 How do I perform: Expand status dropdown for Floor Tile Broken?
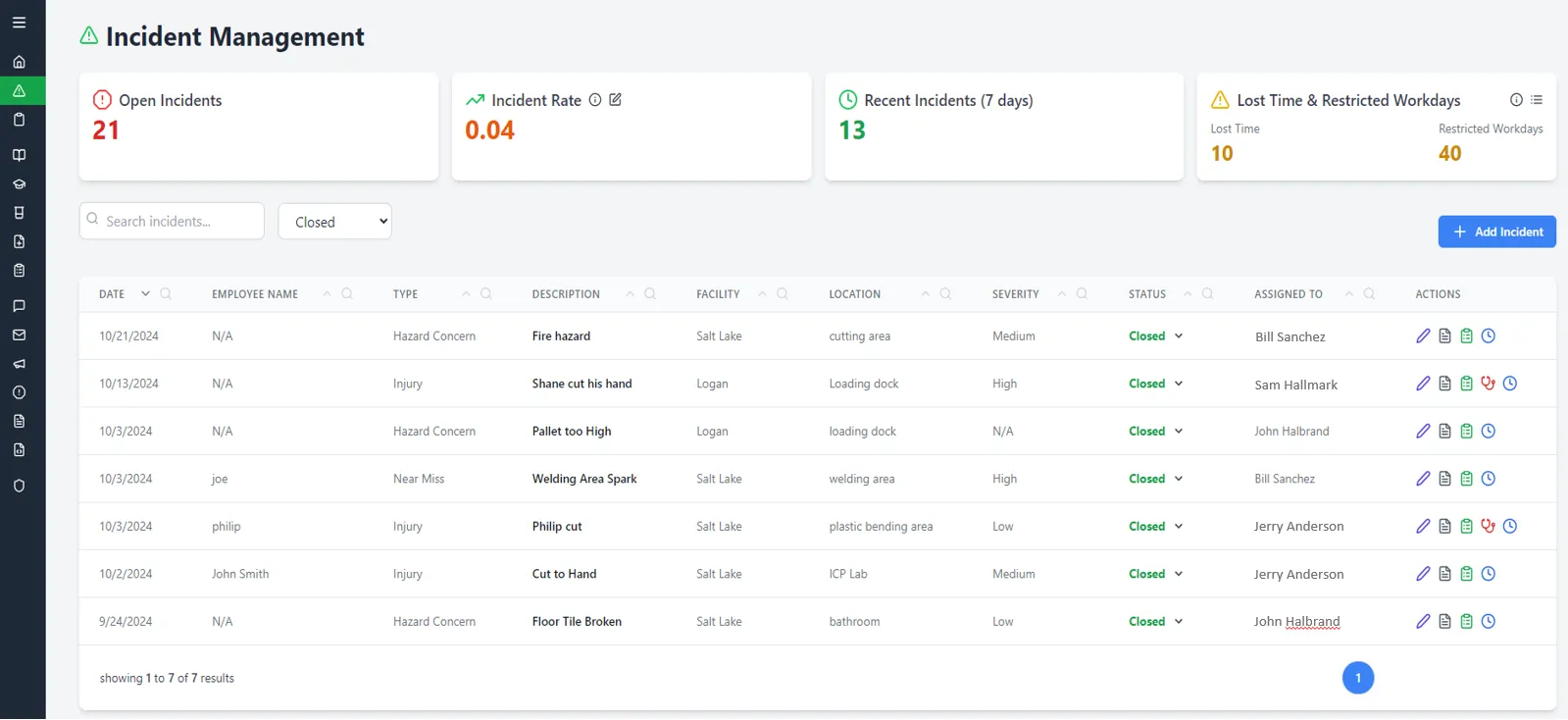(x=1179, y=621)
